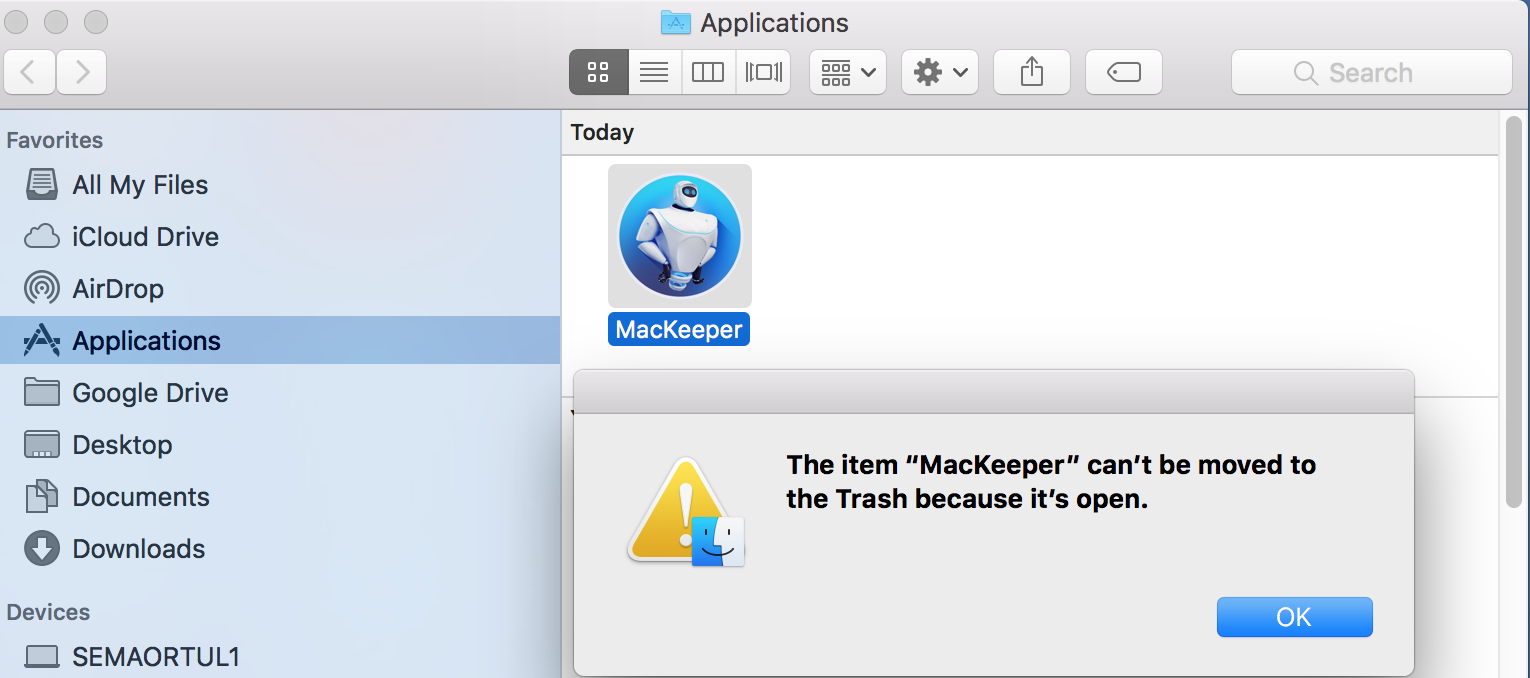Image resolution: width=1530 pixels, height=678 pixels.
Task: Click the Finder window vertical scrollbar
Action: [x=1513, y=310]
